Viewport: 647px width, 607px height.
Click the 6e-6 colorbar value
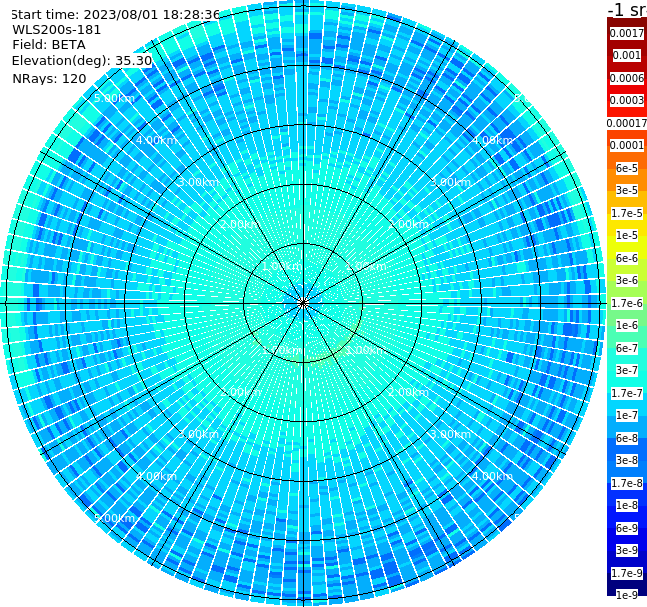[x=627, y=258]
